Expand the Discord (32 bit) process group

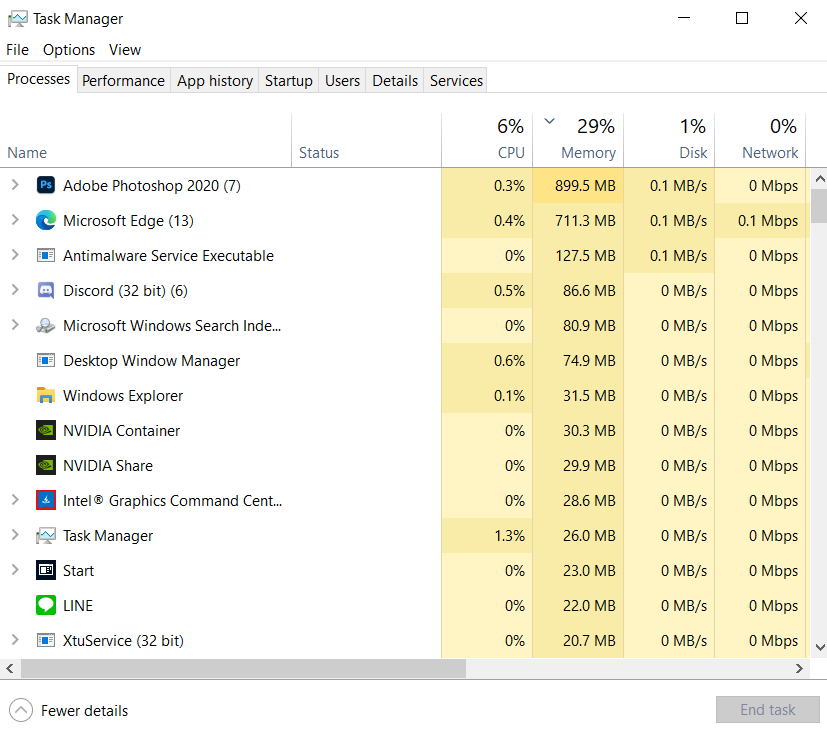click(x=15, y=290)
